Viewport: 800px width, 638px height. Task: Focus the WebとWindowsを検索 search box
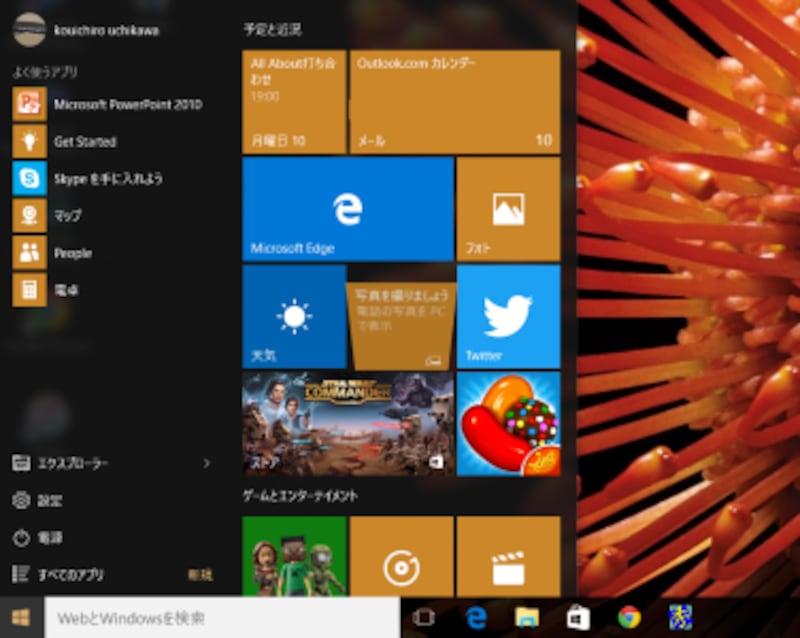222,618
